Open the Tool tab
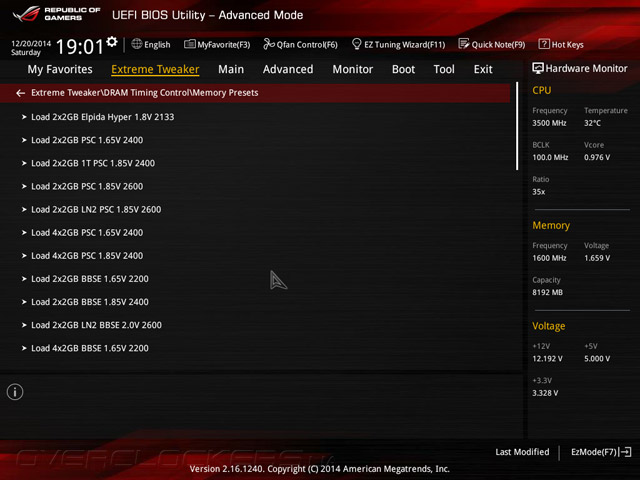The width and height of the screenshot is (640, 480). pos(444,69)
